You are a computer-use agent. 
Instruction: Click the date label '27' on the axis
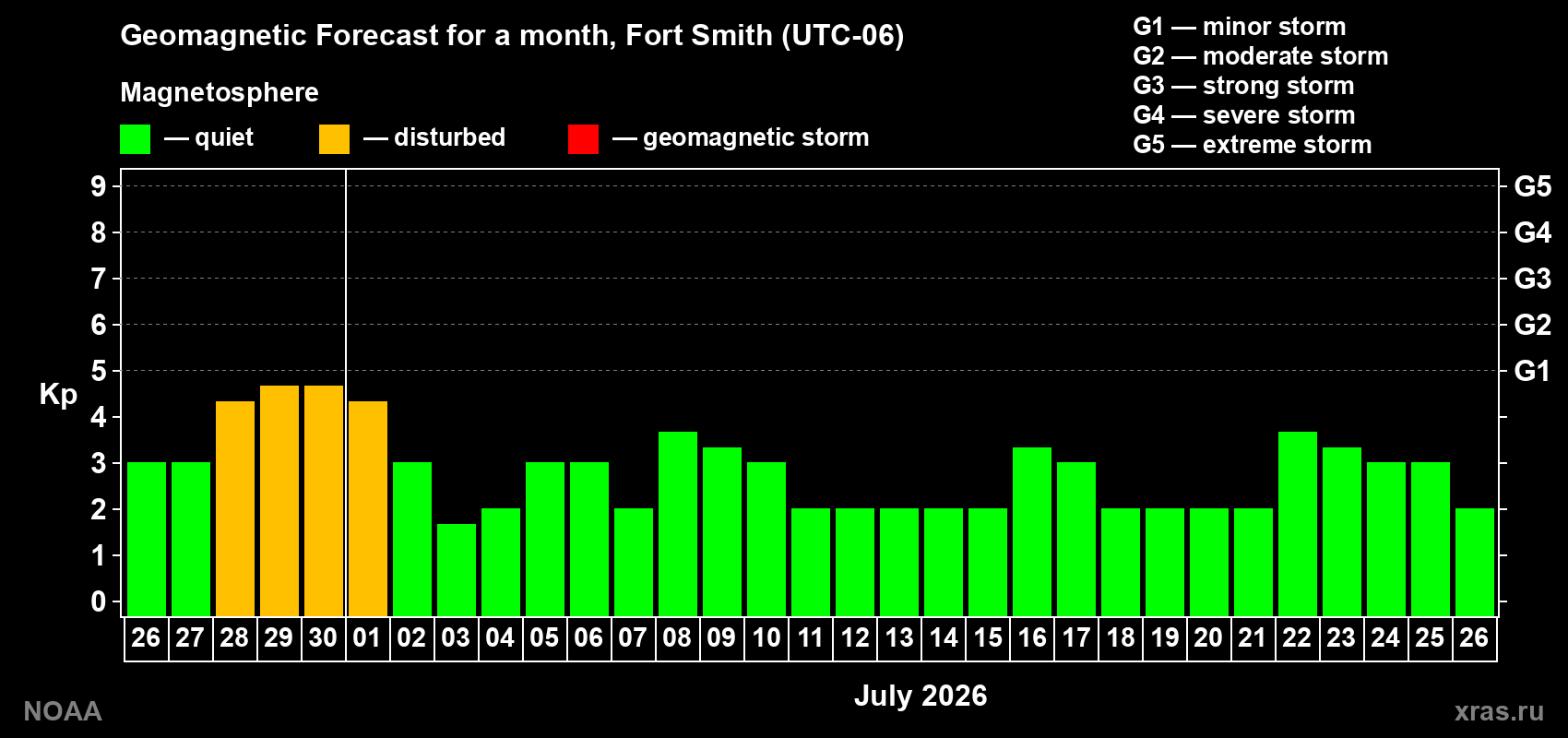pos(190,638)
